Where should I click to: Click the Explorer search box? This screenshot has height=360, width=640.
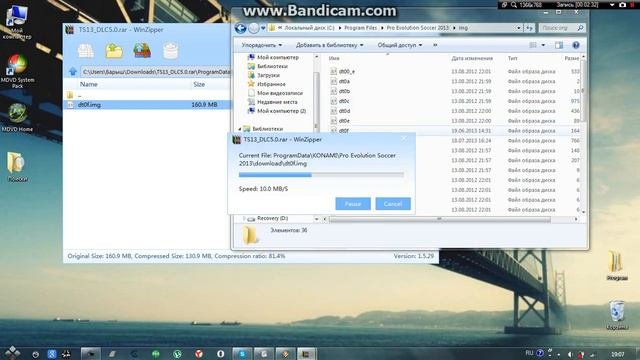(x=562, y=28)
